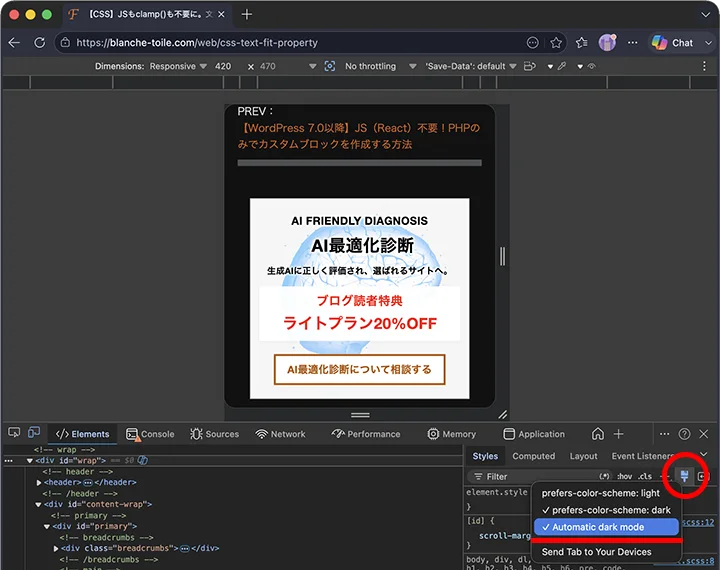Screen dimensions: 720x570
Task: Open the Styles sidebar tab
Action: pyautogui.click(x=485, y=456)
